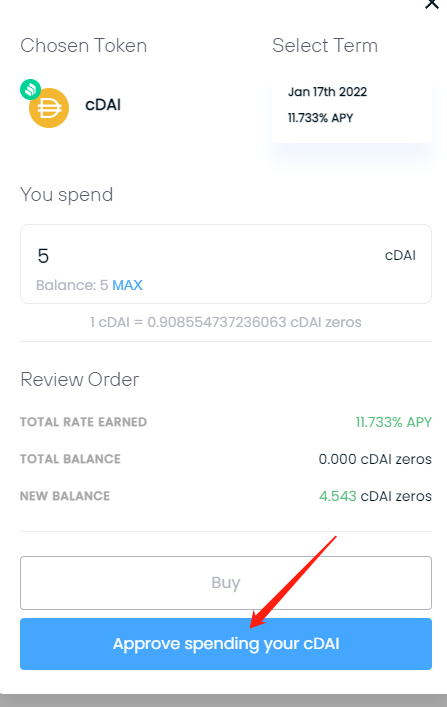Viewport: 447px width, 707px height.
Task: Close the order dialog with the X
Action: click(x=432, y=4)
